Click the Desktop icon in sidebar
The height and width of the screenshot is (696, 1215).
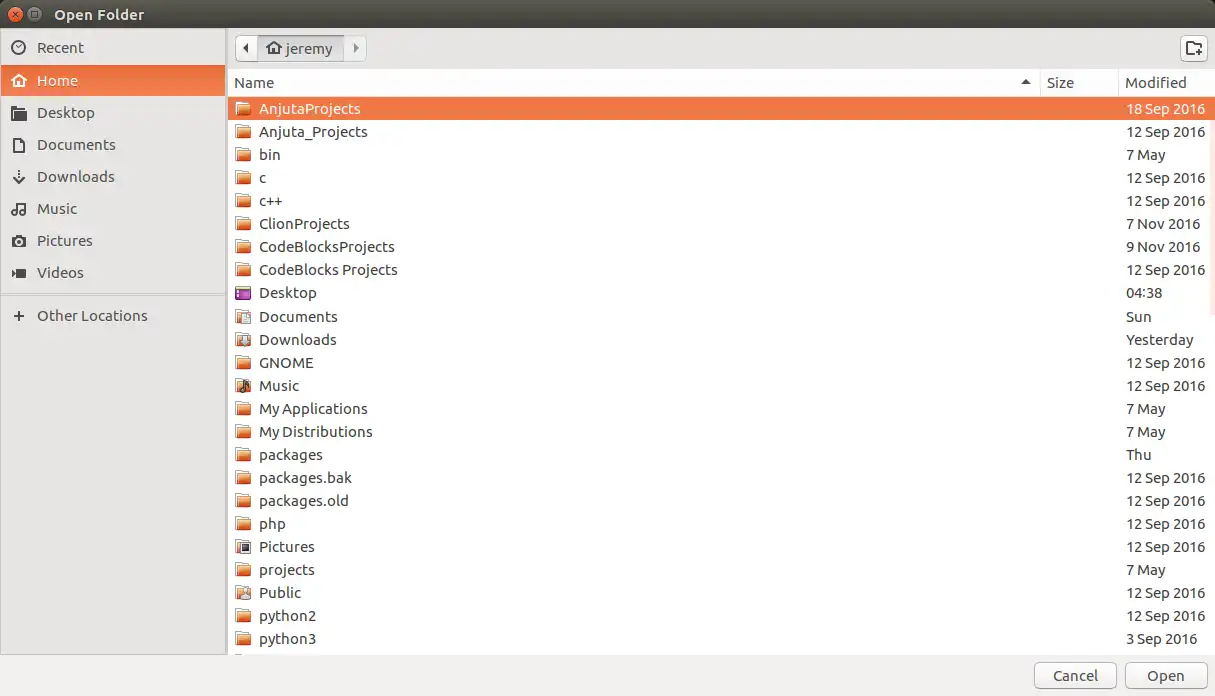pyautogui.click(x=19, y=113)
